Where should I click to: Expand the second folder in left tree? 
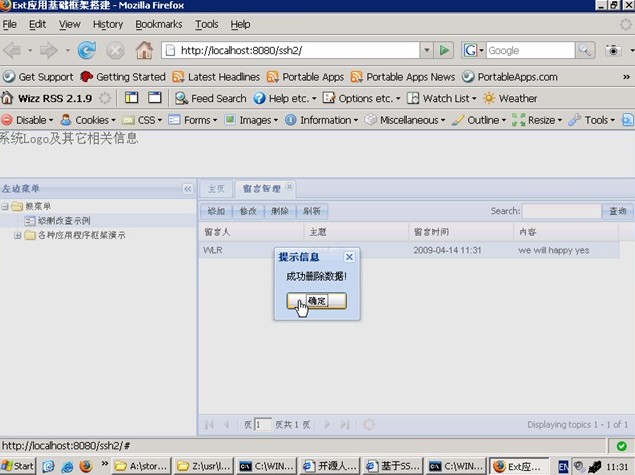[x=17, y=235]
